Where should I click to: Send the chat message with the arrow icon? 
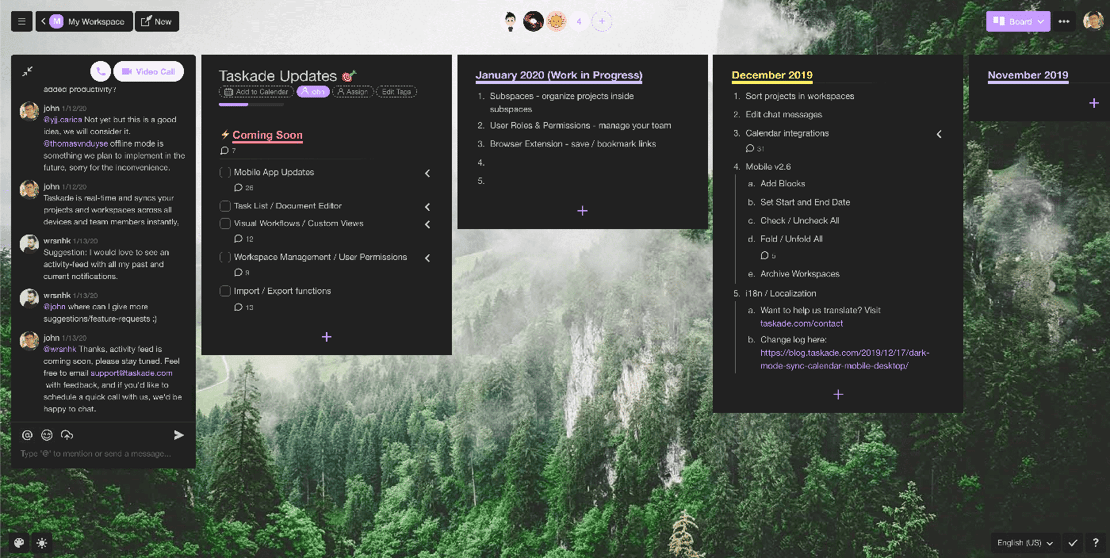click(179, 435)
